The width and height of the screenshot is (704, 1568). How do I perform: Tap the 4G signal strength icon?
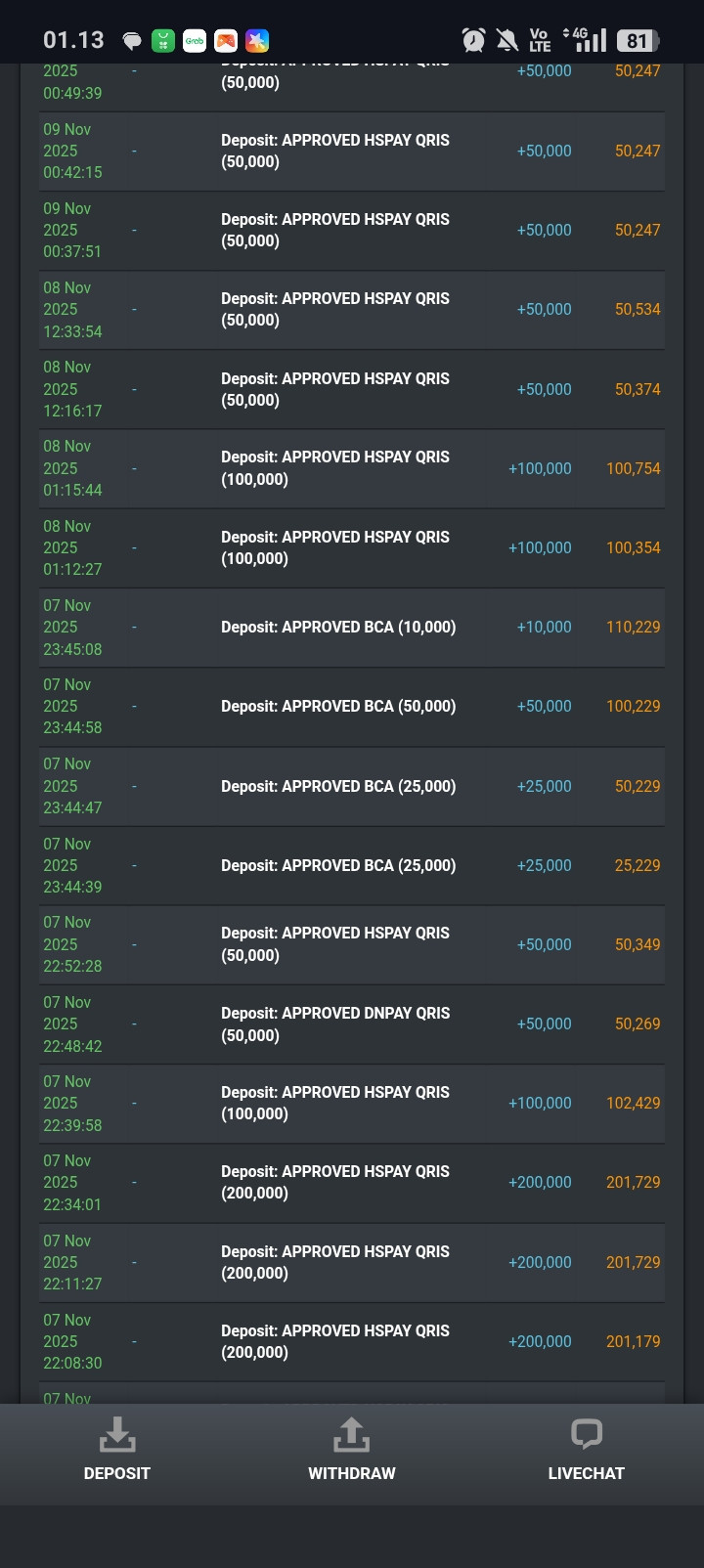[x=587, y=40]
